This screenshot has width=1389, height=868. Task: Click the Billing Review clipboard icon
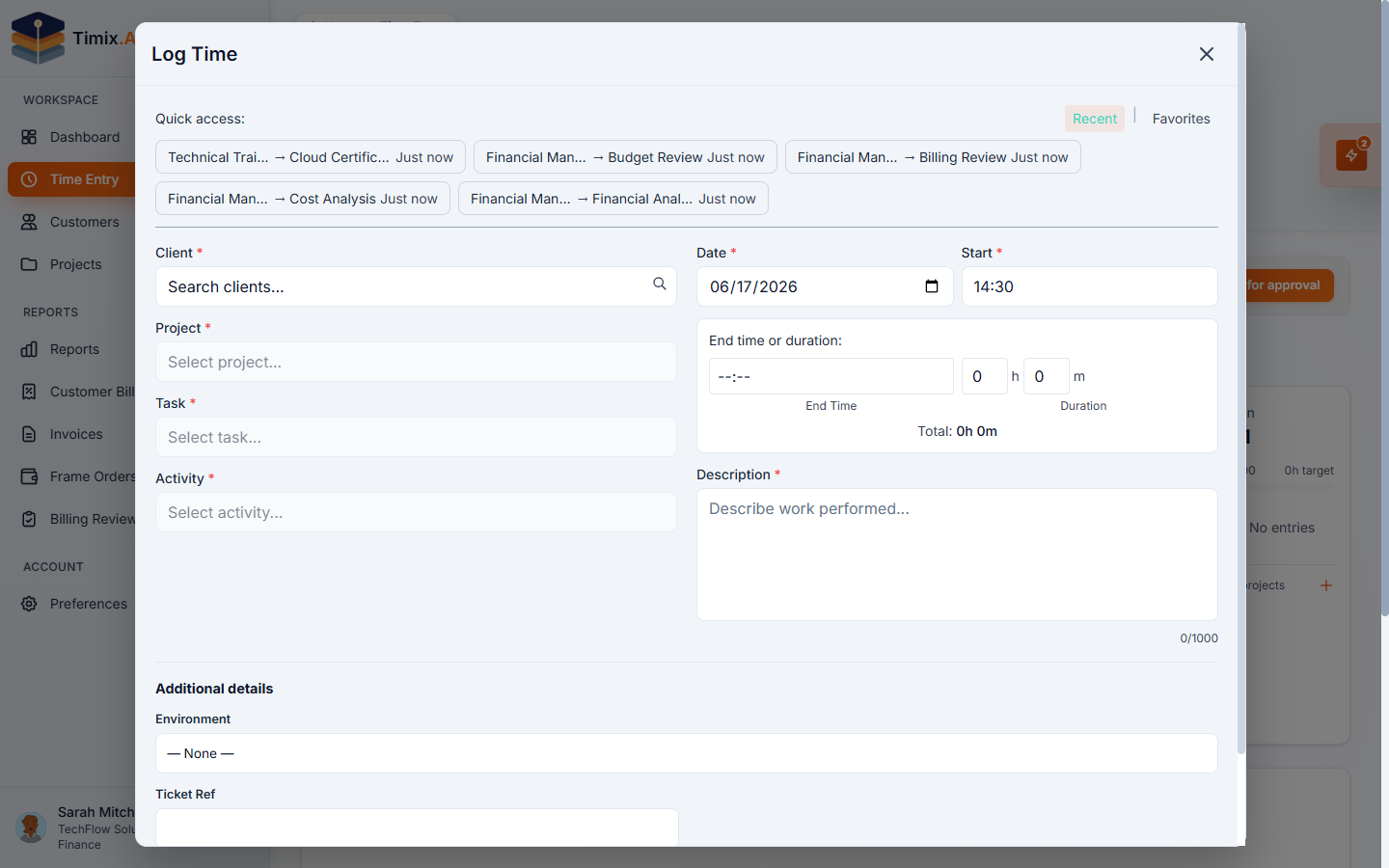pyautogui.click(x=29, y=519)
